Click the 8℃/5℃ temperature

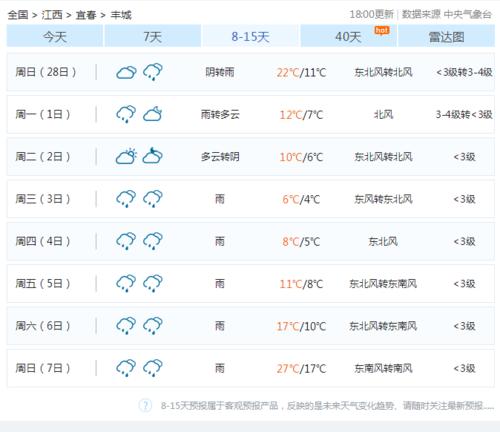[301, 241]
